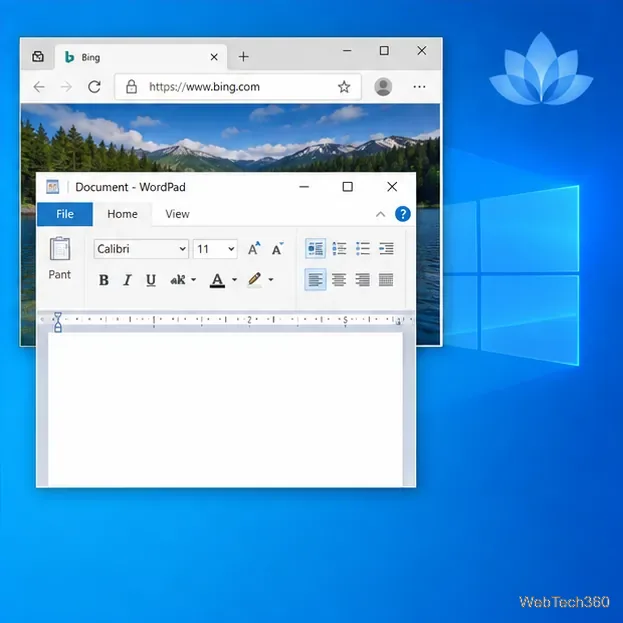Open the browser profile avatar
The image size is (623, 623).
coord(383,87)
